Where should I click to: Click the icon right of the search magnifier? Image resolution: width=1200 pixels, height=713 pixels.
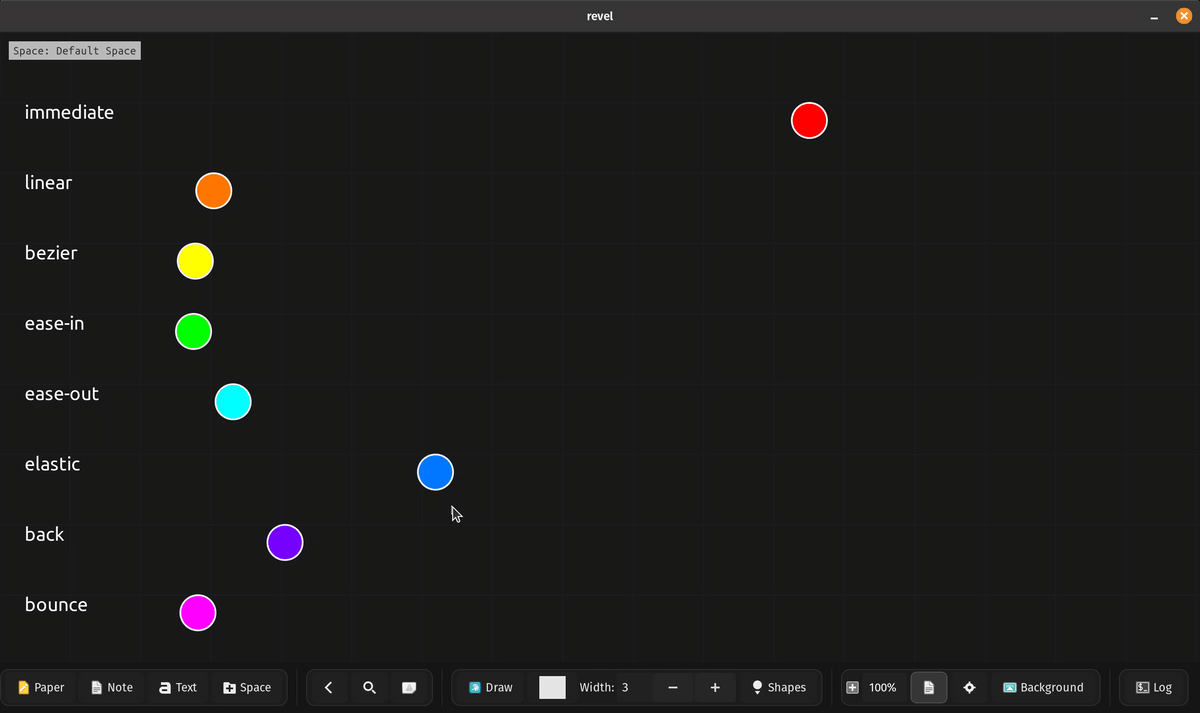(x=409, y=687)
